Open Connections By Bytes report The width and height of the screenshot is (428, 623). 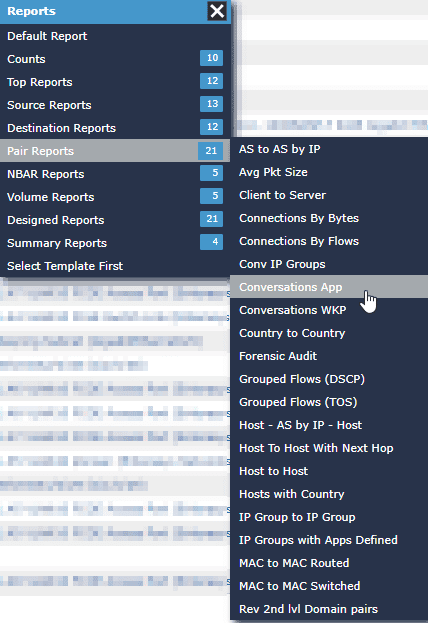329,218
